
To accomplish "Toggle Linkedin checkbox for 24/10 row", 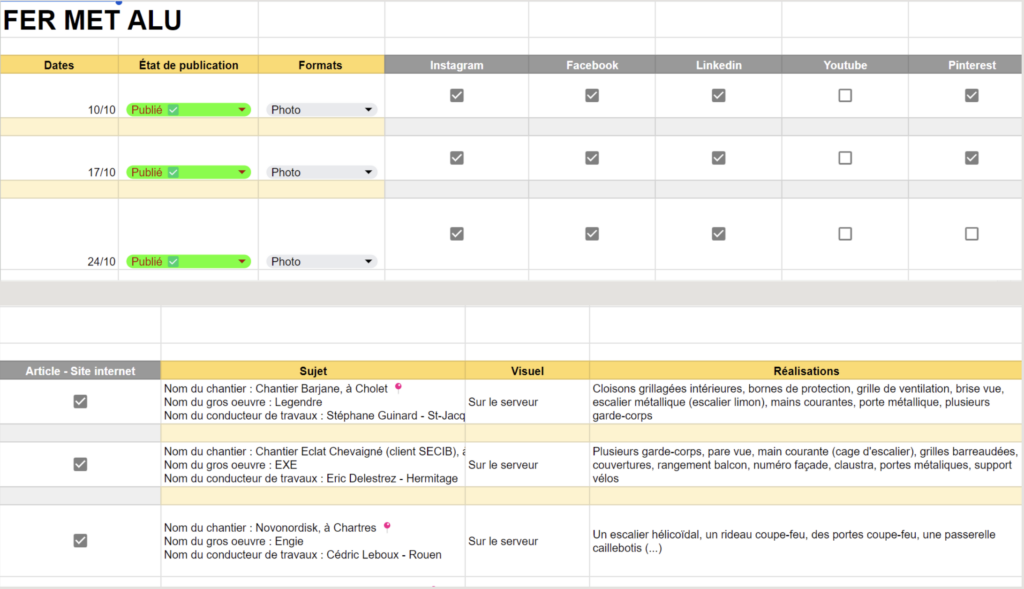I will 718,234.
